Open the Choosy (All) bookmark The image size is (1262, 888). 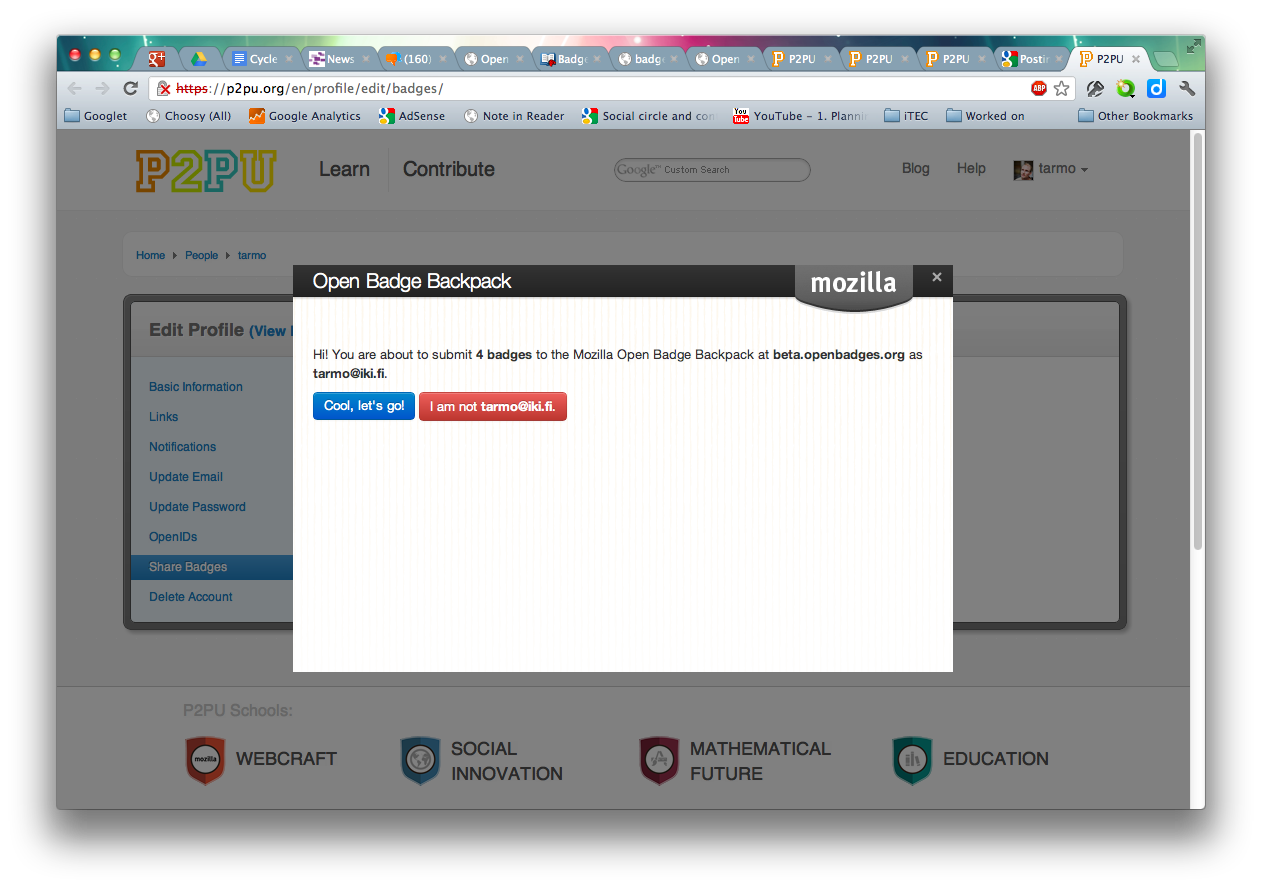188,116
